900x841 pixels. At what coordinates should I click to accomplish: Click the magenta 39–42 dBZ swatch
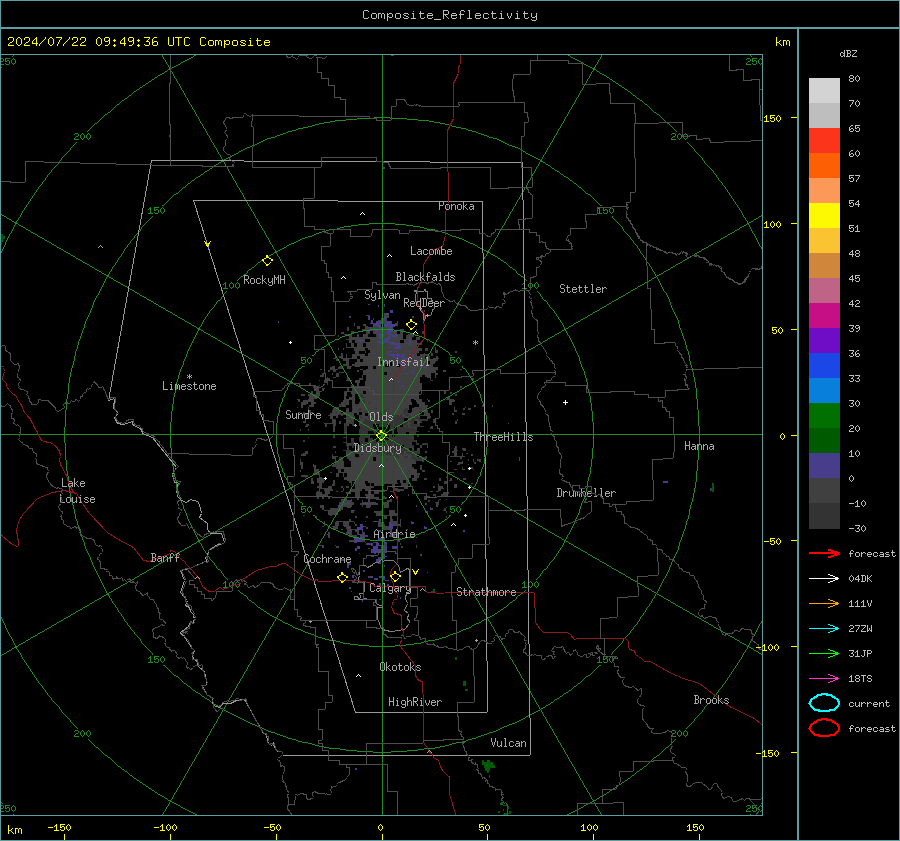pyautogui.click(x=824, y=316)
